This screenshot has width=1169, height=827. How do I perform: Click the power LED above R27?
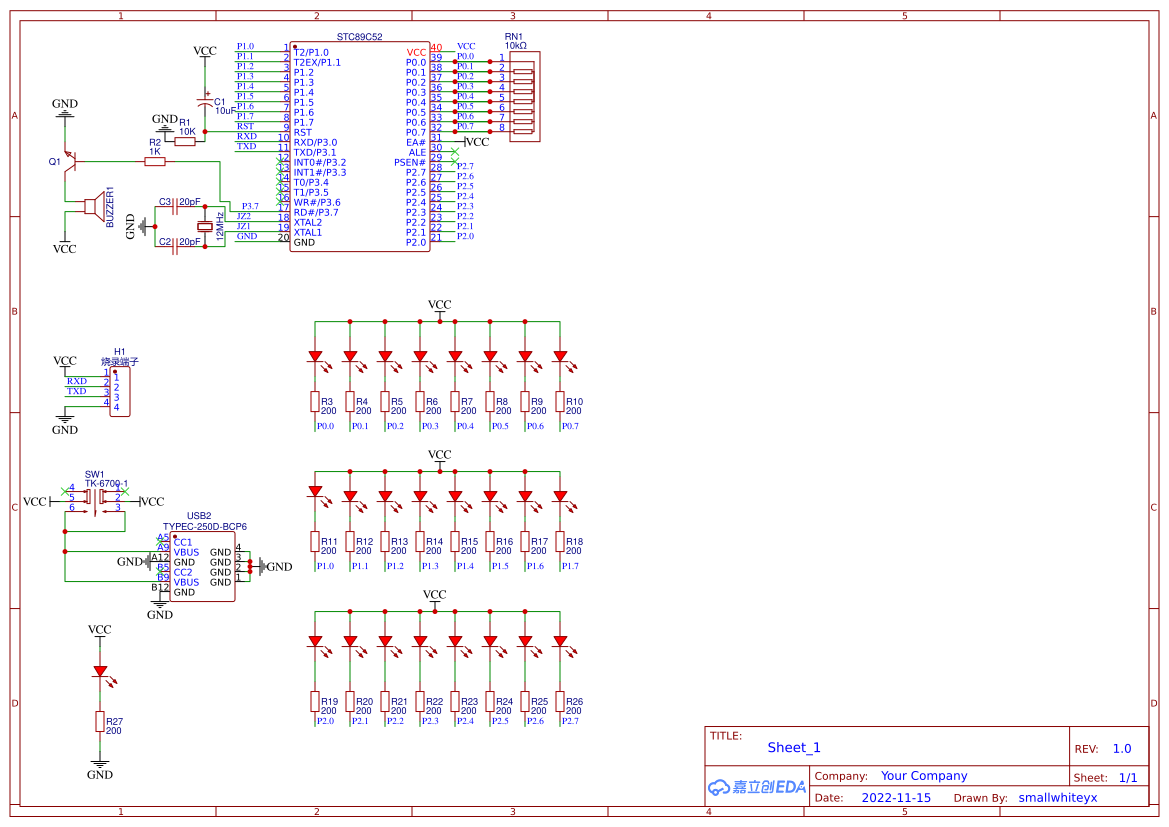[100, 671]
